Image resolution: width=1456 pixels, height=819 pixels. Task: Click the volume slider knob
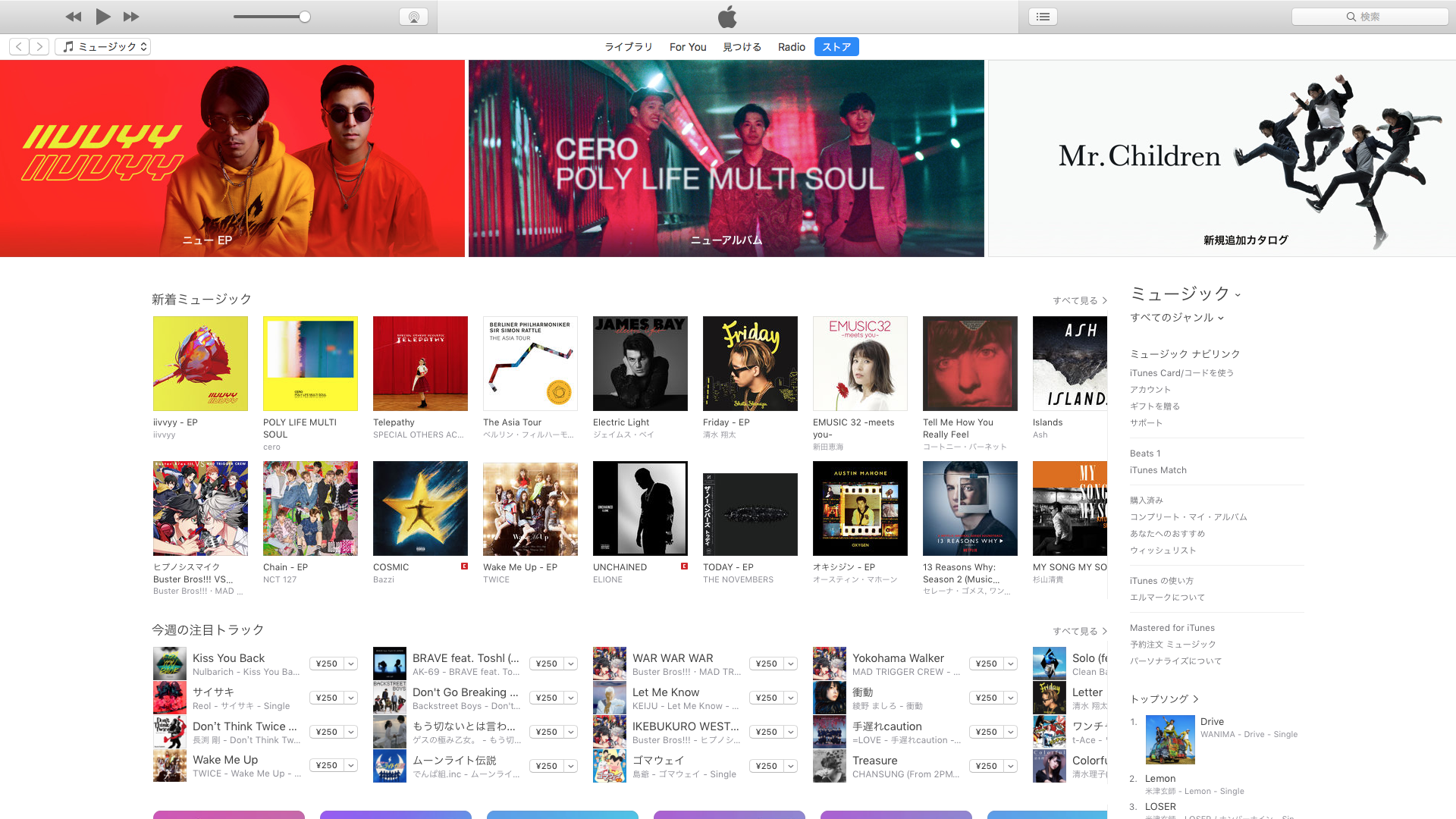pyautogui.click(x=304, y=17)
